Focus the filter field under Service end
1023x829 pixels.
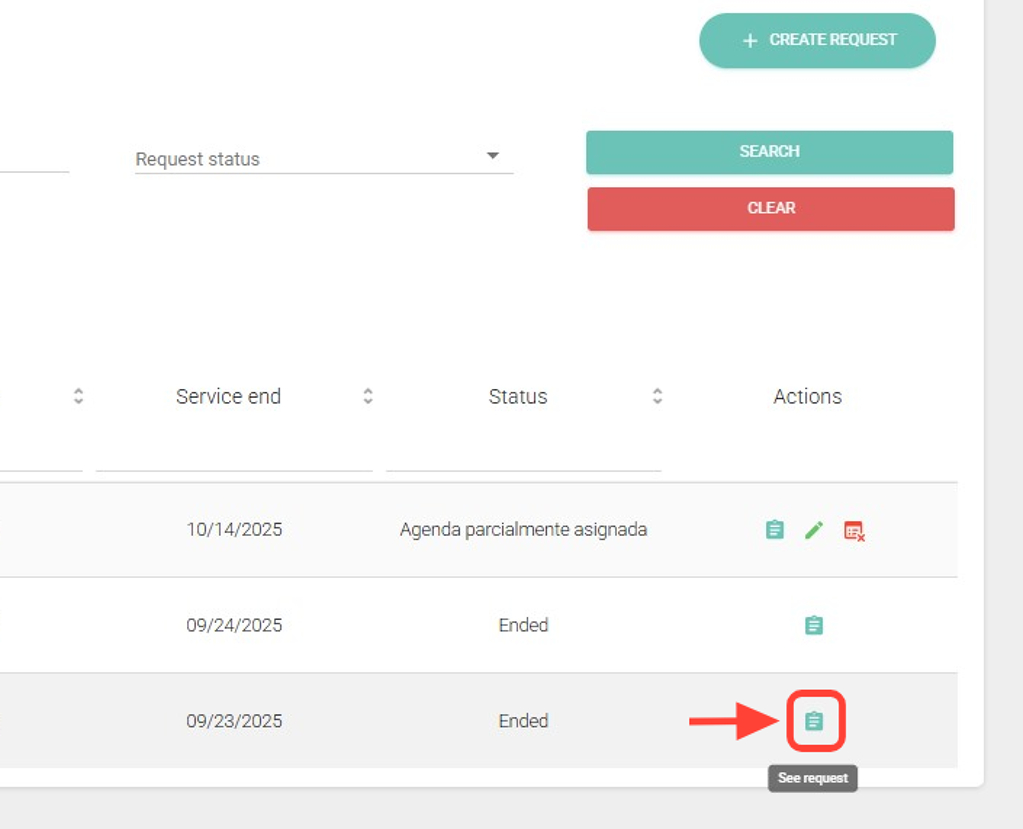(x=234, y=457)
